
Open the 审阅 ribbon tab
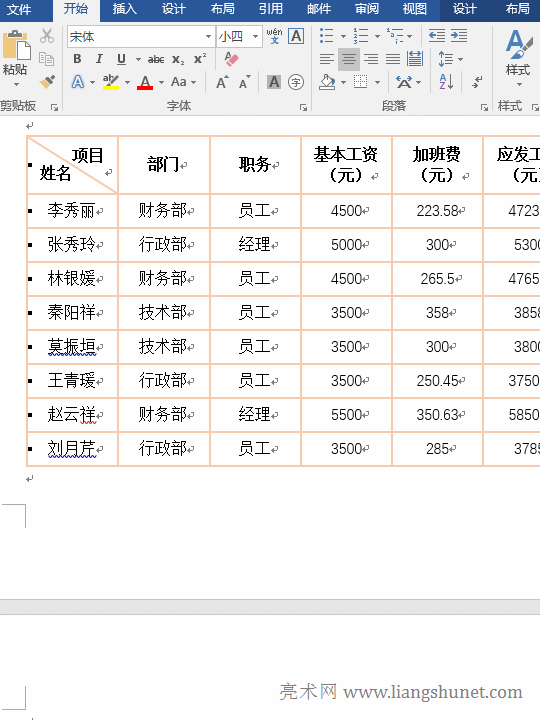tap(367, 9)
